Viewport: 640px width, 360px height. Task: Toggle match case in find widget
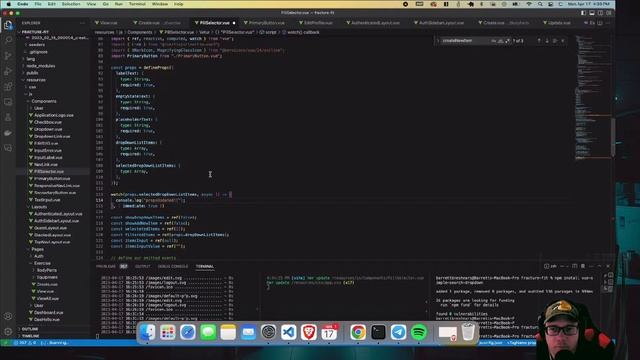493,41
